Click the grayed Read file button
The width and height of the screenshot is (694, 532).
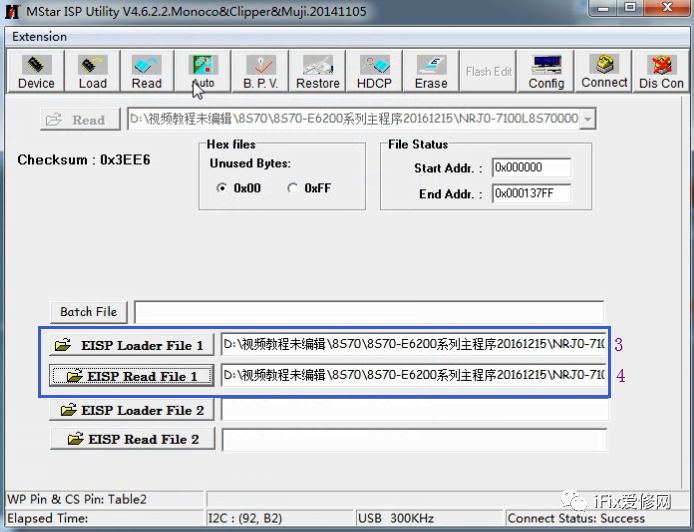80,120
